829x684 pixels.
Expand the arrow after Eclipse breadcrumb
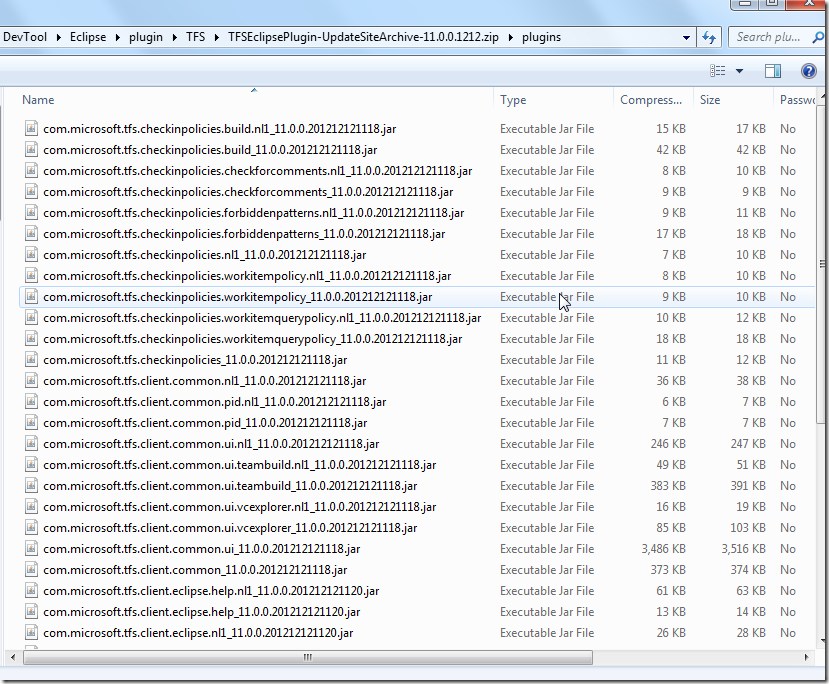pyautogui.click(x=117, y=38)
